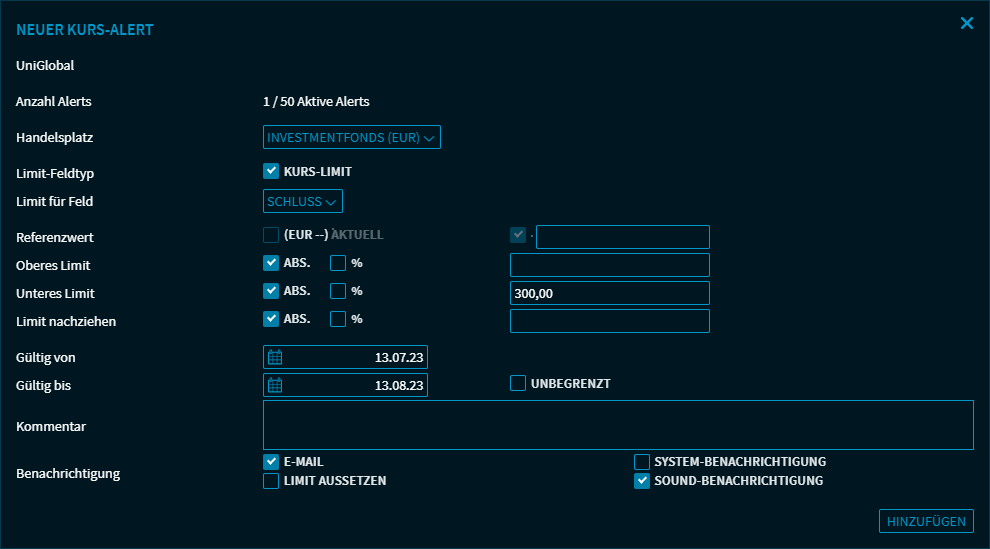Open calendar icon for Gültig bis

point(275,385)
